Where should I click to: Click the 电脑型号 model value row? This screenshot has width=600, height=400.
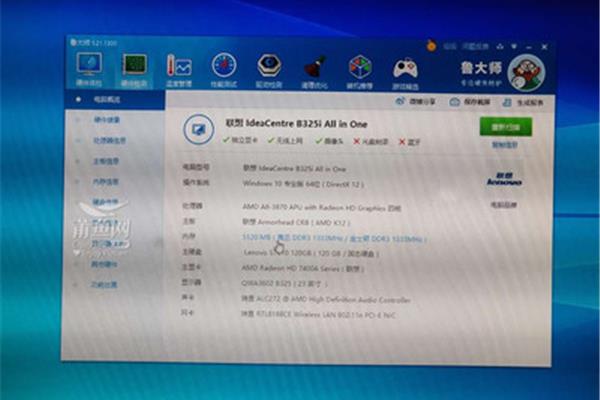click(295, 168)
